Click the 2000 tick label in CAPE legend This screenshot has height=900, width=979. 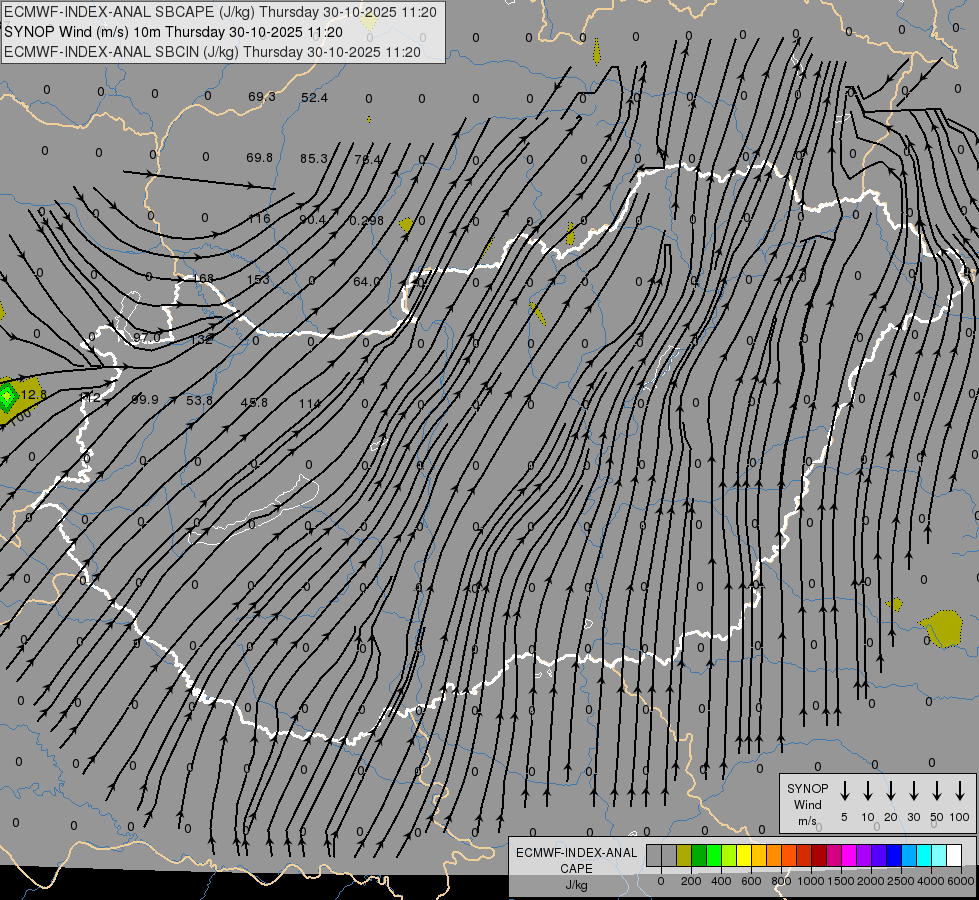tap(871, 881)
